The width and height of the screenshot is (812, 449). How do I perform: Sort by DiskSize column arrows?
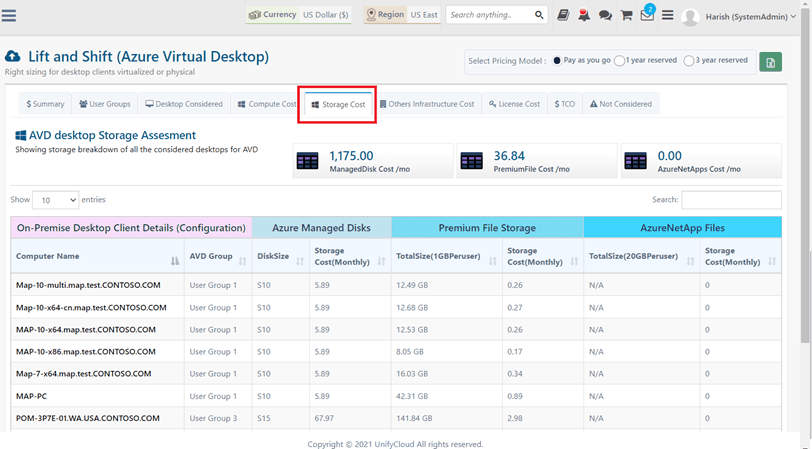point(300,262)
